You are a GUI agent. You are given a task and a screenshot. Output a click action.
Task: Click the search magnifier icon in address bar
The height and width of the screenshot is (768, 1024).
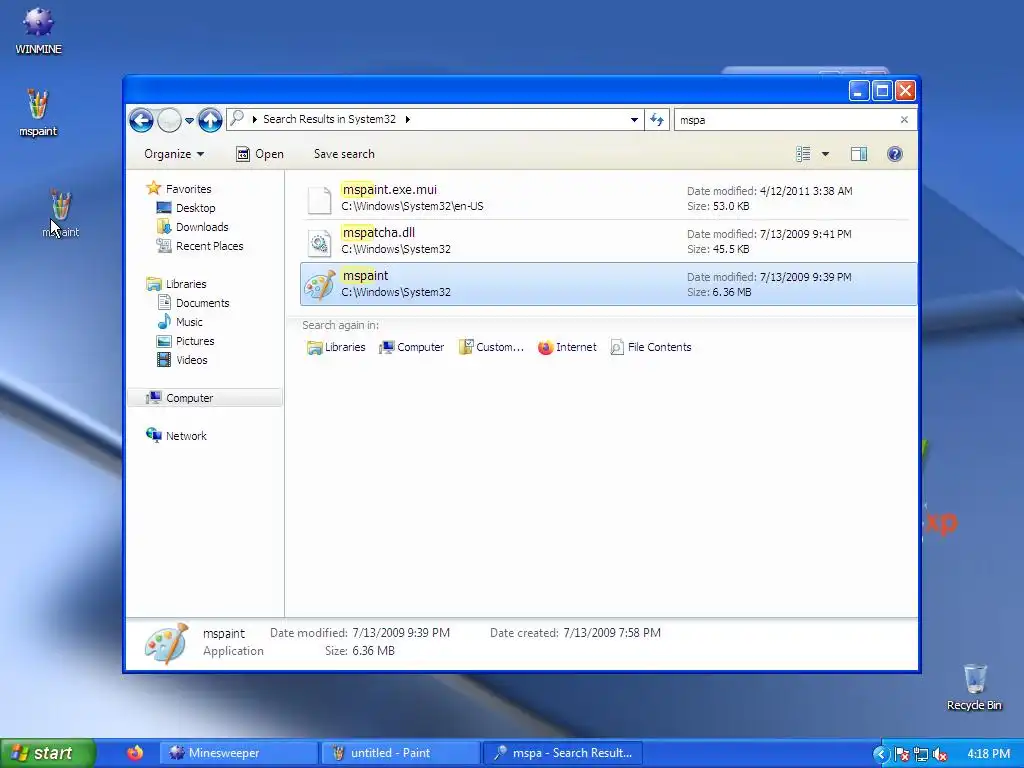[x=237, y=118]
